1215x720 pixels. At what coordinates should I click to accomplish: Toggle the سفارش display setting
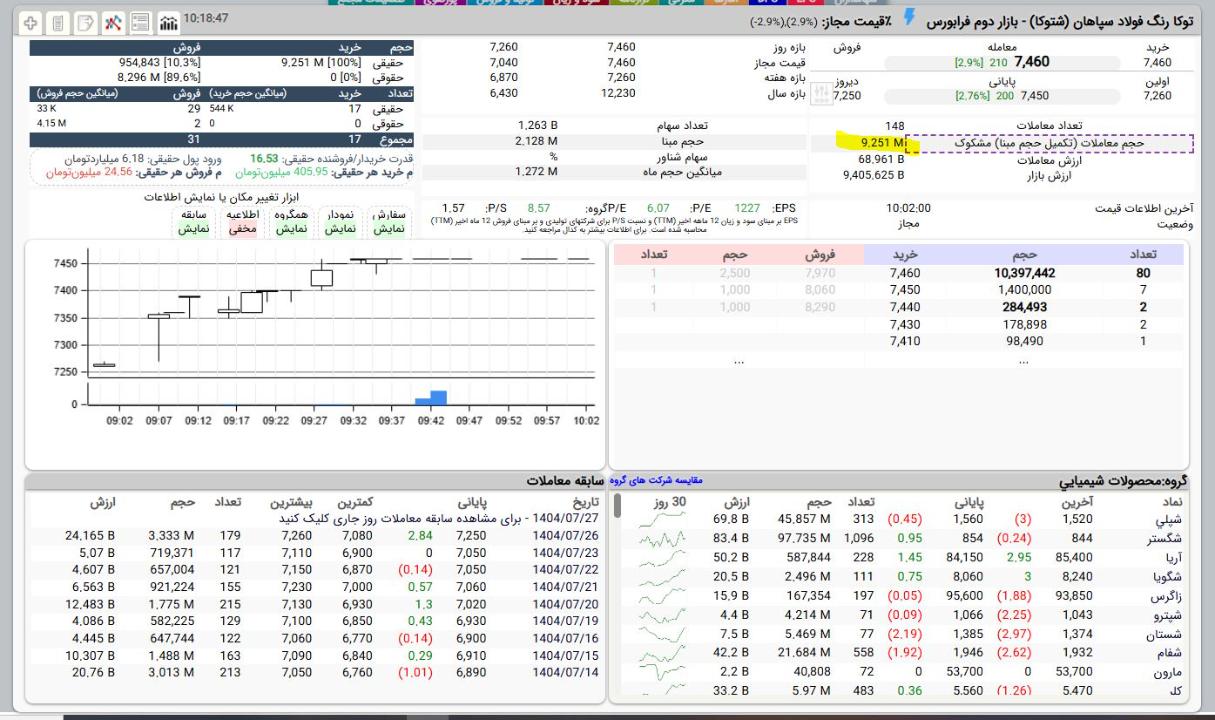[x=389, y=221]
